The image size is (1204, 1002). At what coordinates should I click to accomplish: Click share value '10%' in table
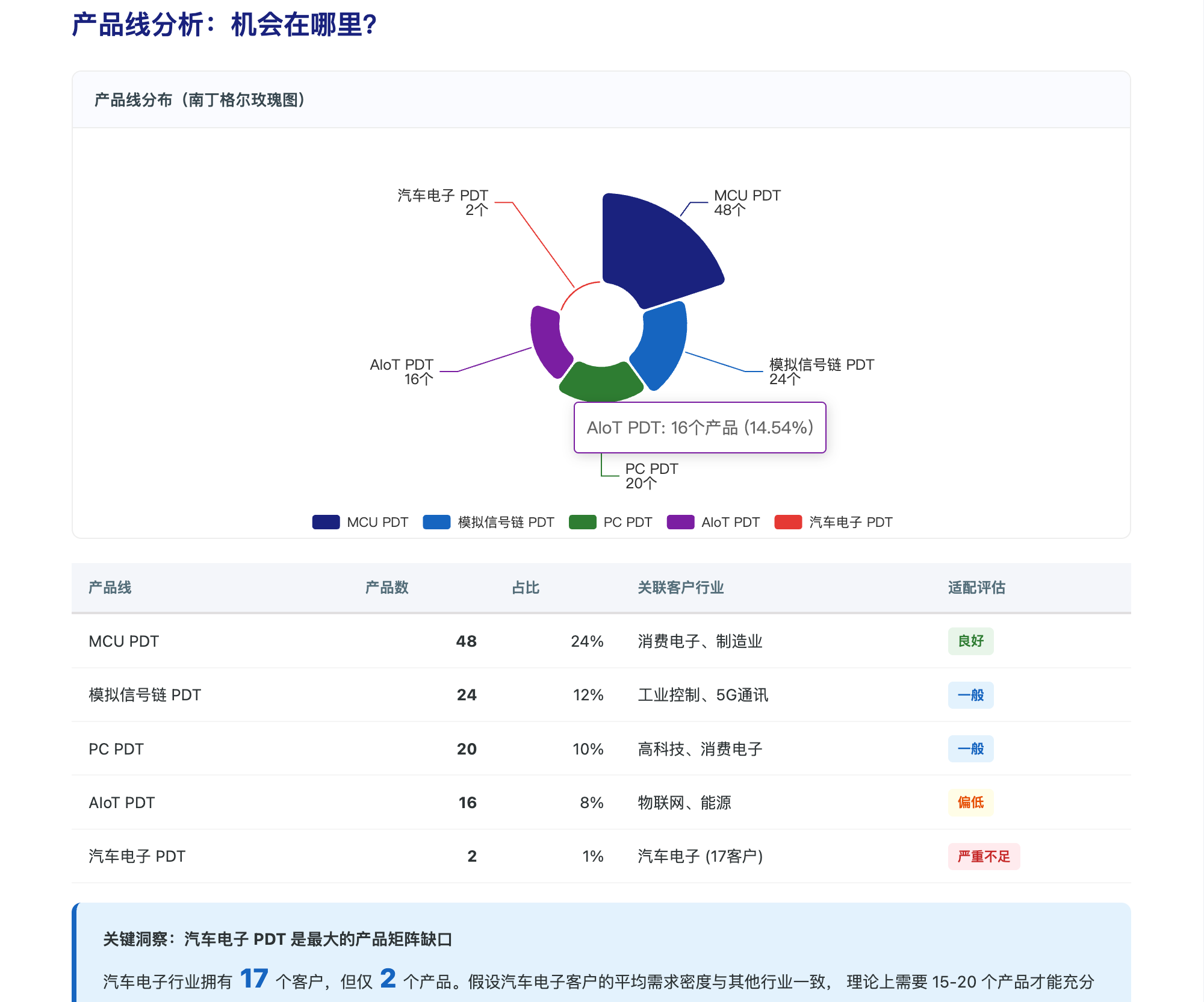588,749
